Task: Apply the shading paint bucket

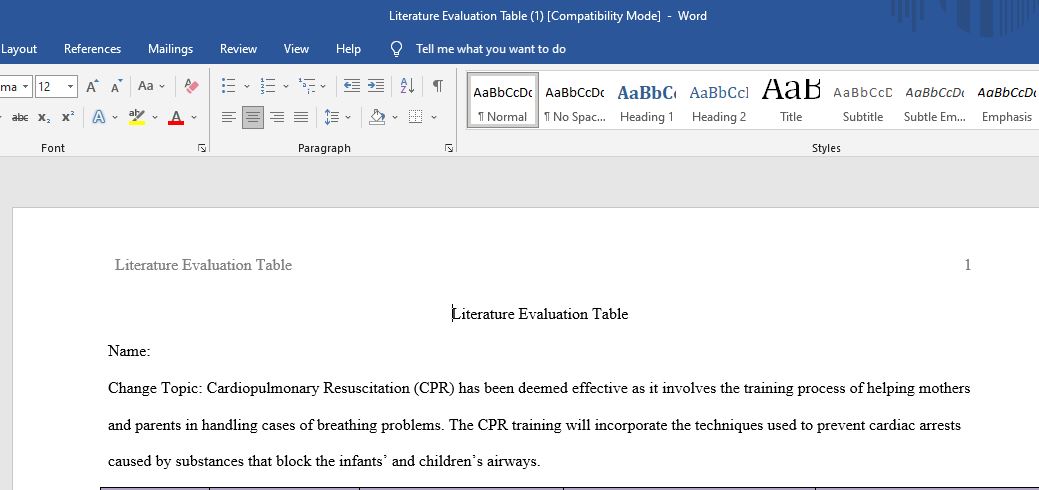Action: (377, 117)
